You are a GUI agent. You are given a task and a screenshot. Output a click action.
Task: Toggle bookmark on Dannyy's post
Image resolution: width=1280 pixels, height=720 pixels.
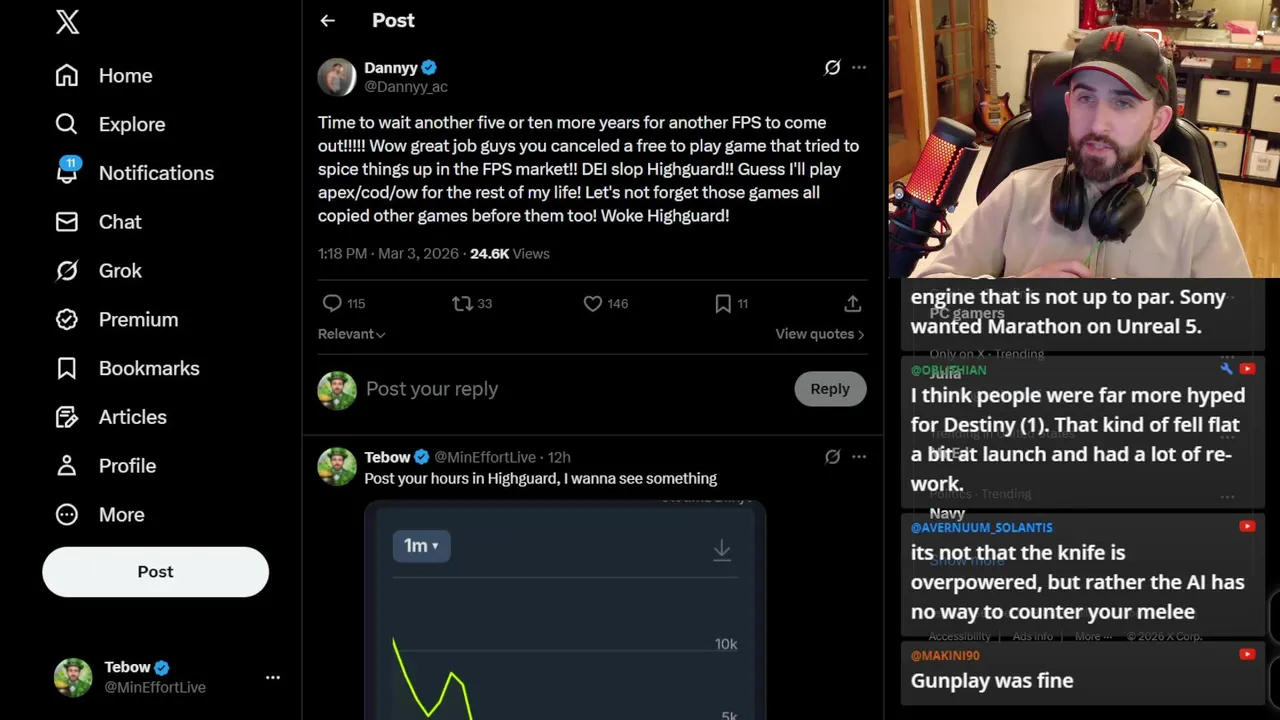point(723,303)
